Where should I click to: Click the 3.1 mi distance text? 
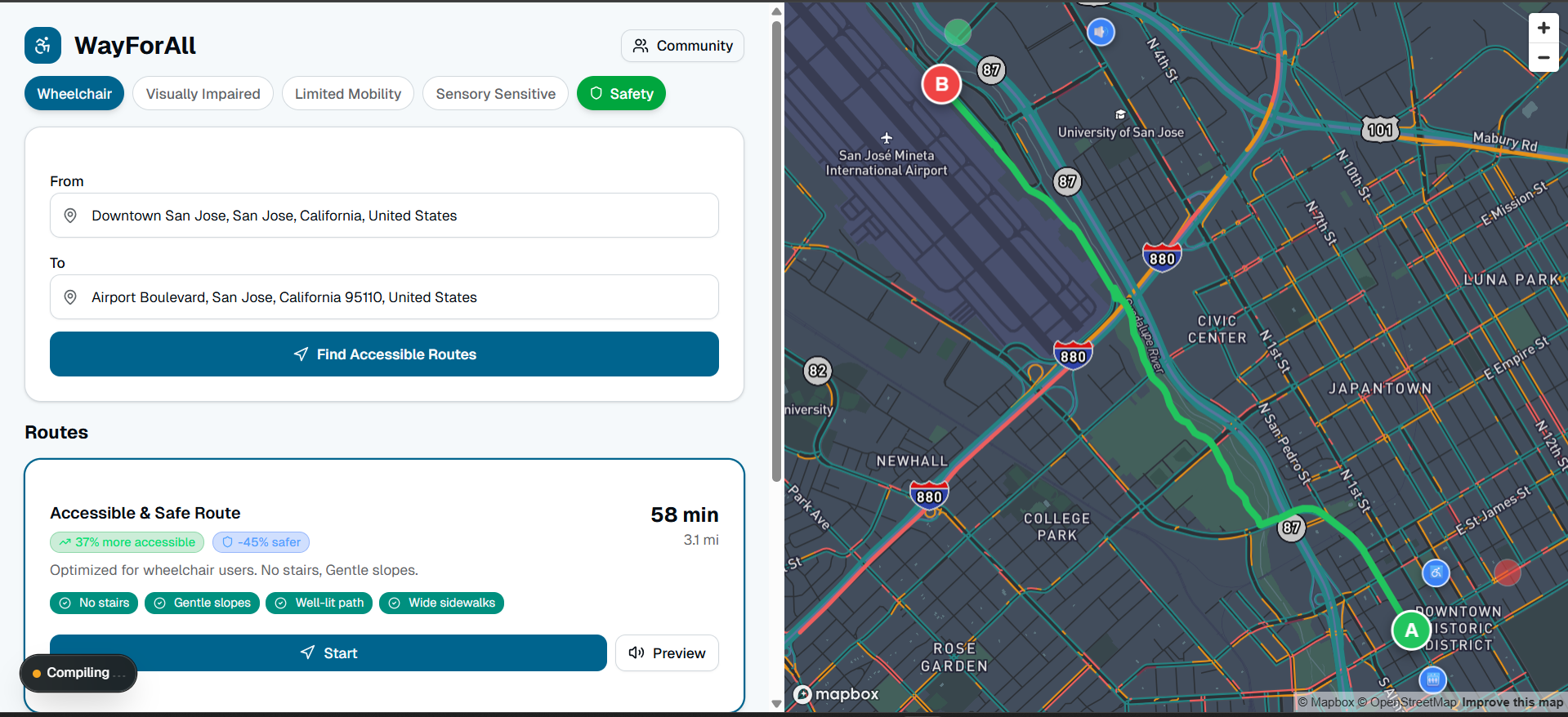[x=701, y=540]
